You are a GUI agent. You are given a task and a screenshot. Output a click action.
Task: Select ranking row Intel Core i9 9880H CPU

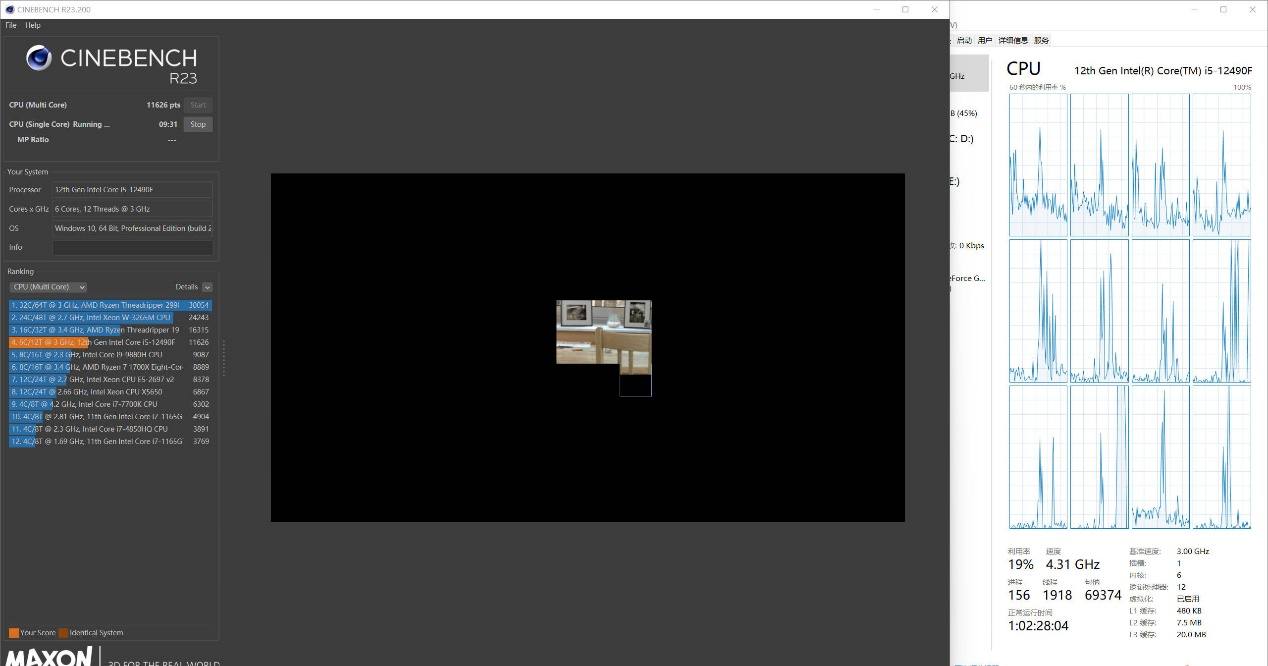pyautogui.click(x=110, y=354)
